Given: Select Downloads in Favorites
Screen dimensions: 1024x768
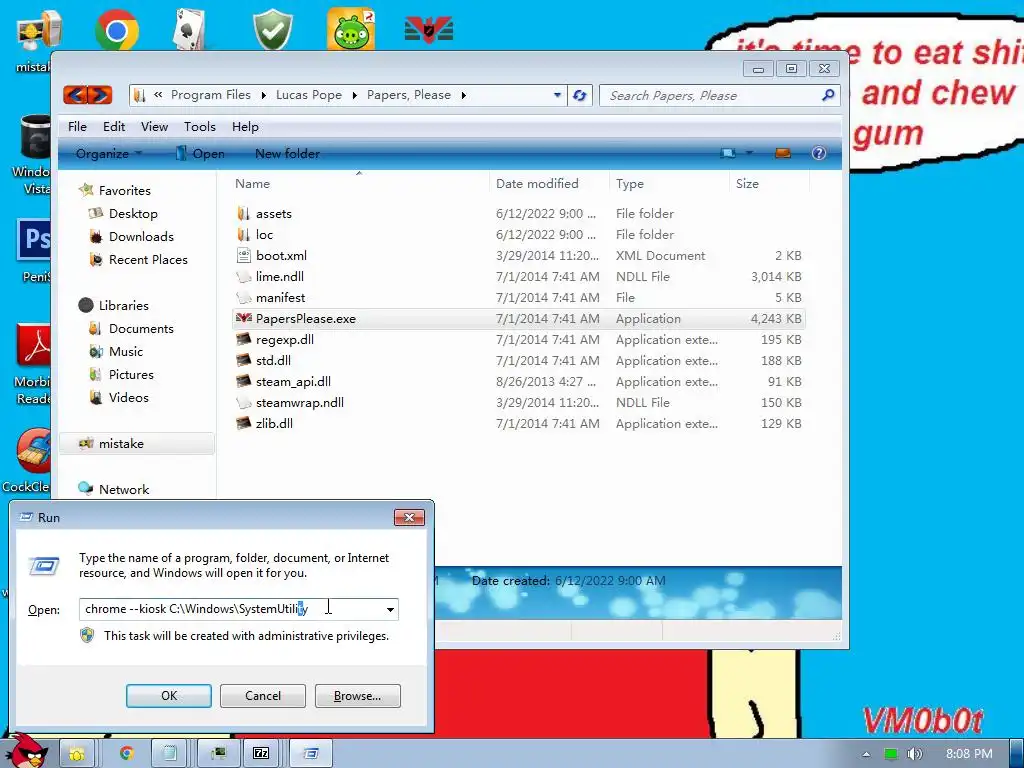Looking at the screenshot, I should point(141,236).
